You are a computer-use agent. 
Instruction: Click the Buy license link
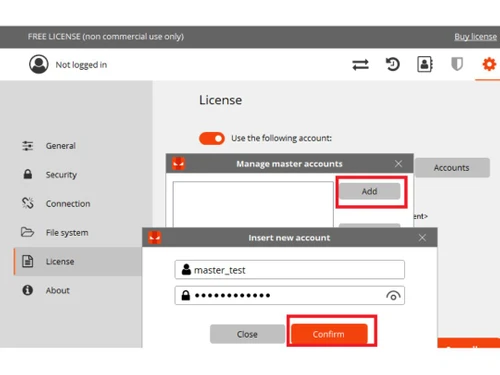[475, 37]
